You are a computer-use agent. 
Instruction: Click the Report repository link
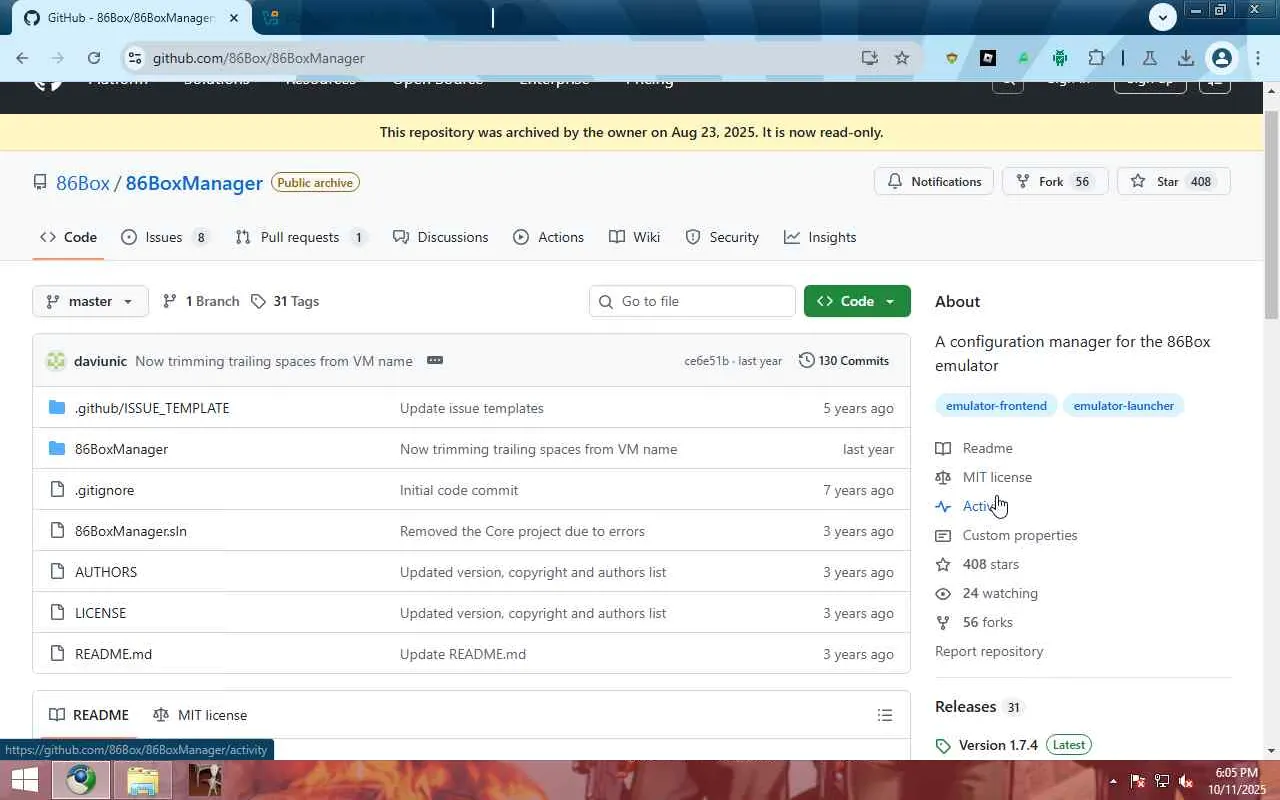(989, 651)
